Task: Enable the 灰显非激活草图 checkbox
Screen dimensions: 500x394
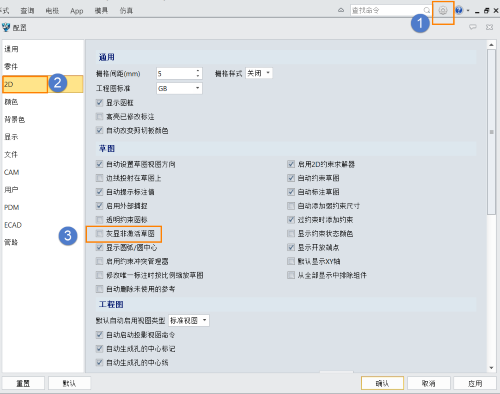Action: tap(99, 233)
